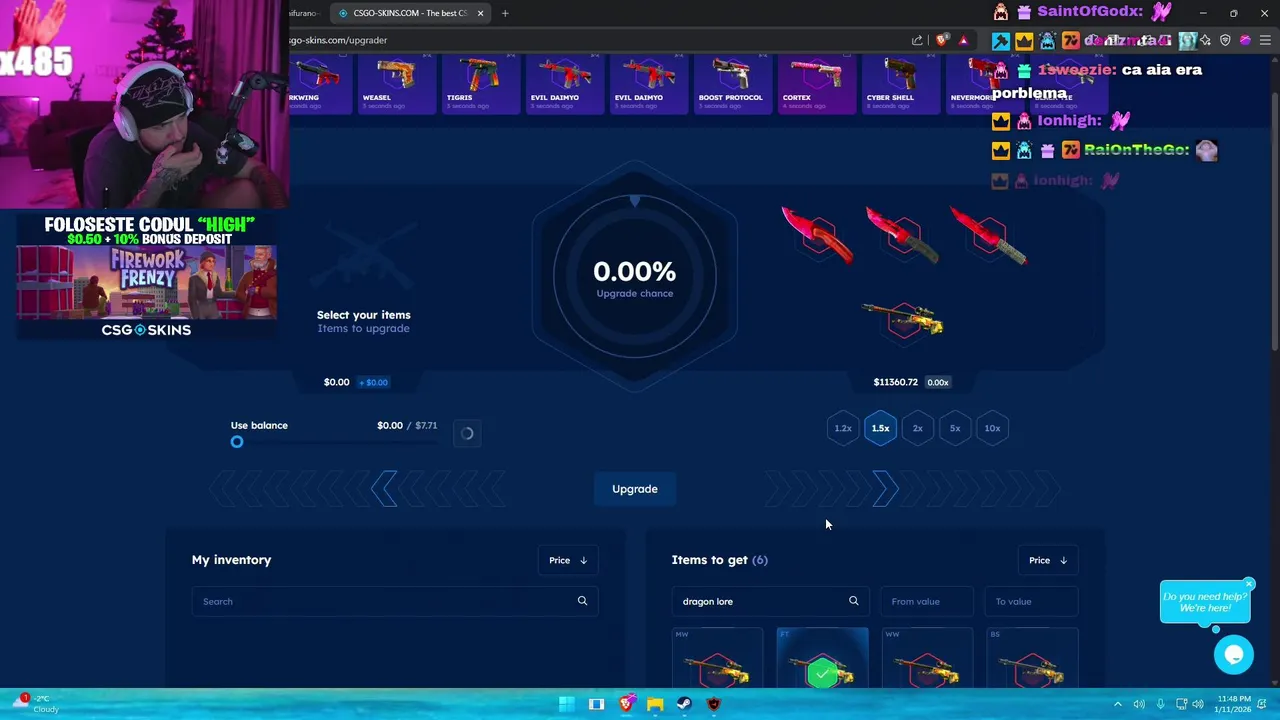This screenshot has width=1280, height=720.
Task: Click the network tray icon
Action: tap(1181, 704)
